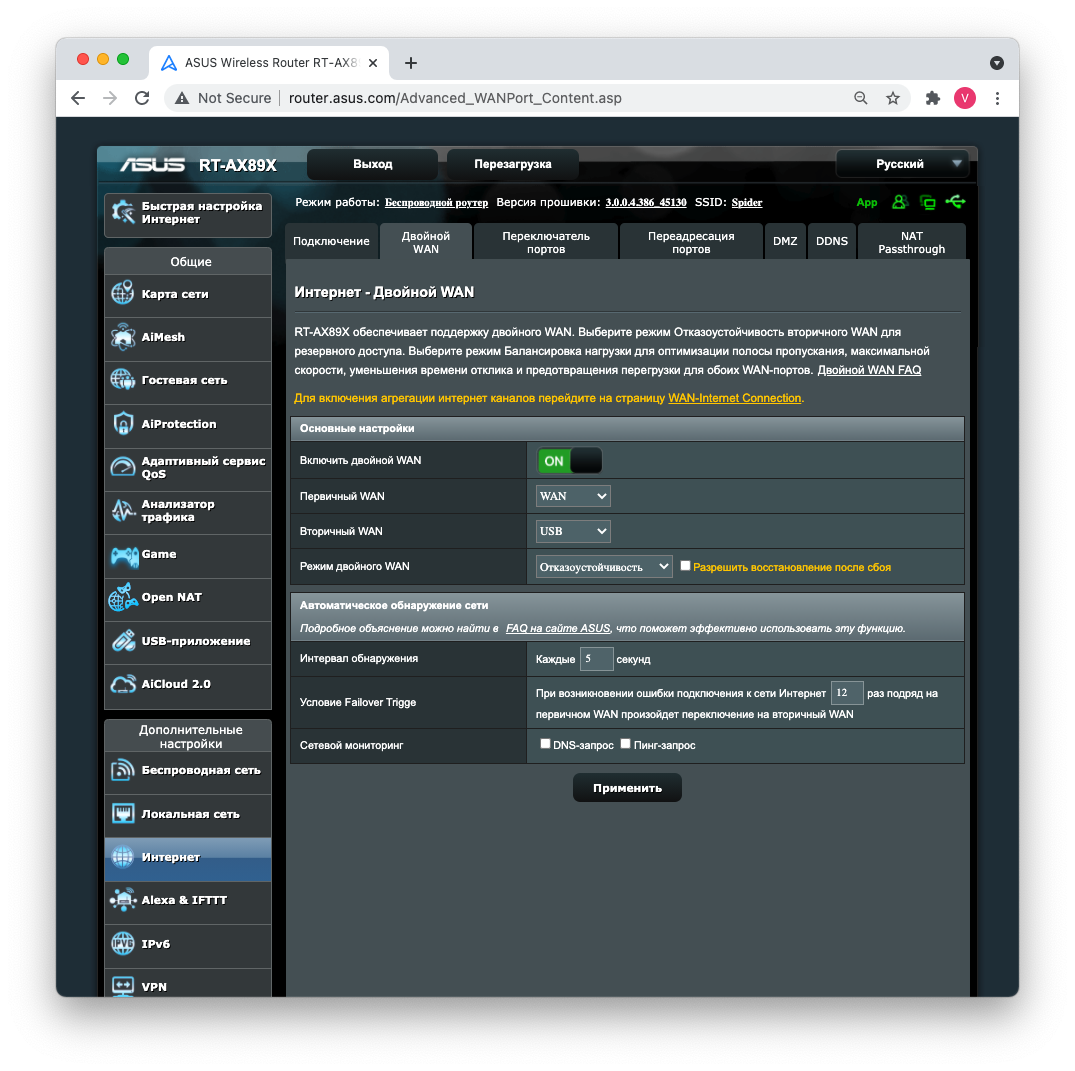Click the firmware version 3.0.0.4.386_45130 link
This screenshot has height=1071, width=1075.
pos(646,202)
